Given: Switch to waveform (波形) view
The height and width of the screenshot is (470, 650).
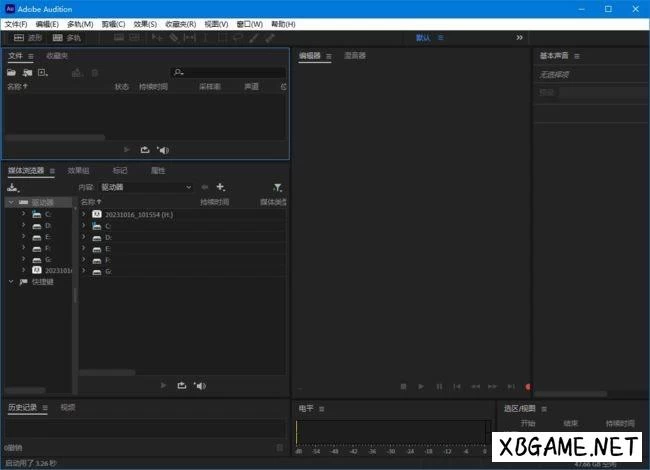Looking at the screenshot, I should (28, 37).
